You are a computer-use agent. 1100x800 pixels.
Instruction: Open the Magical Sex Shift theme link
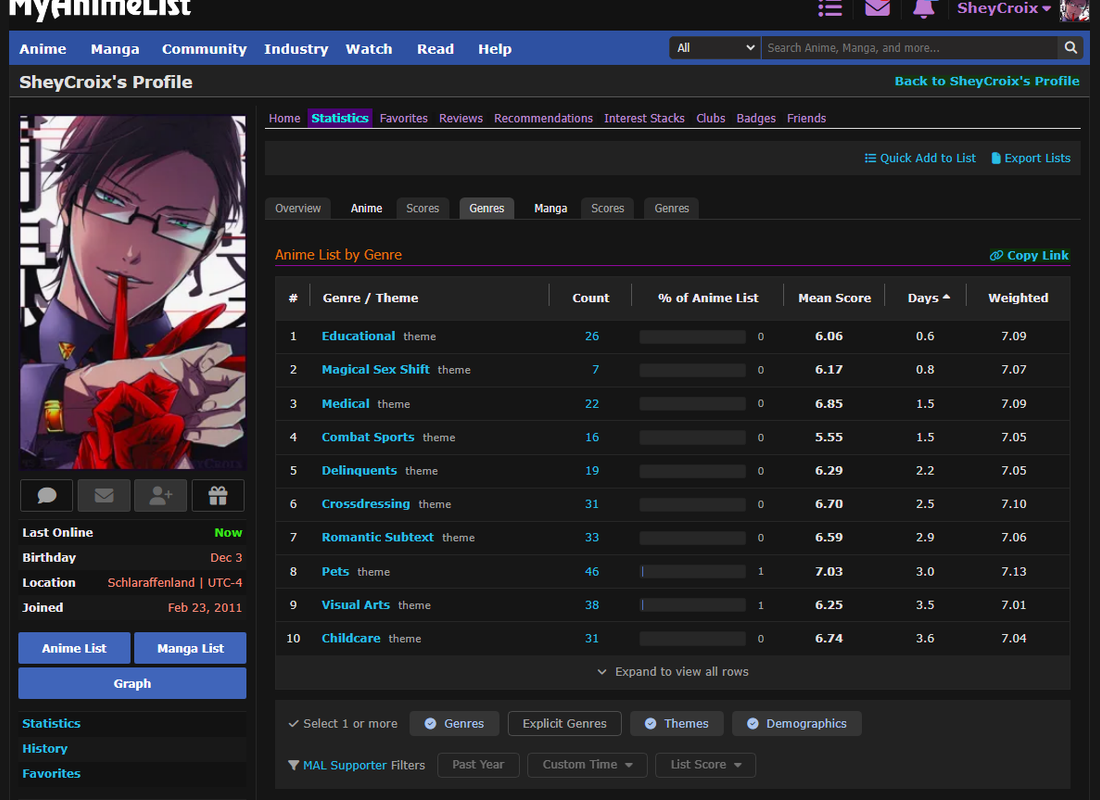click(375, 369)
